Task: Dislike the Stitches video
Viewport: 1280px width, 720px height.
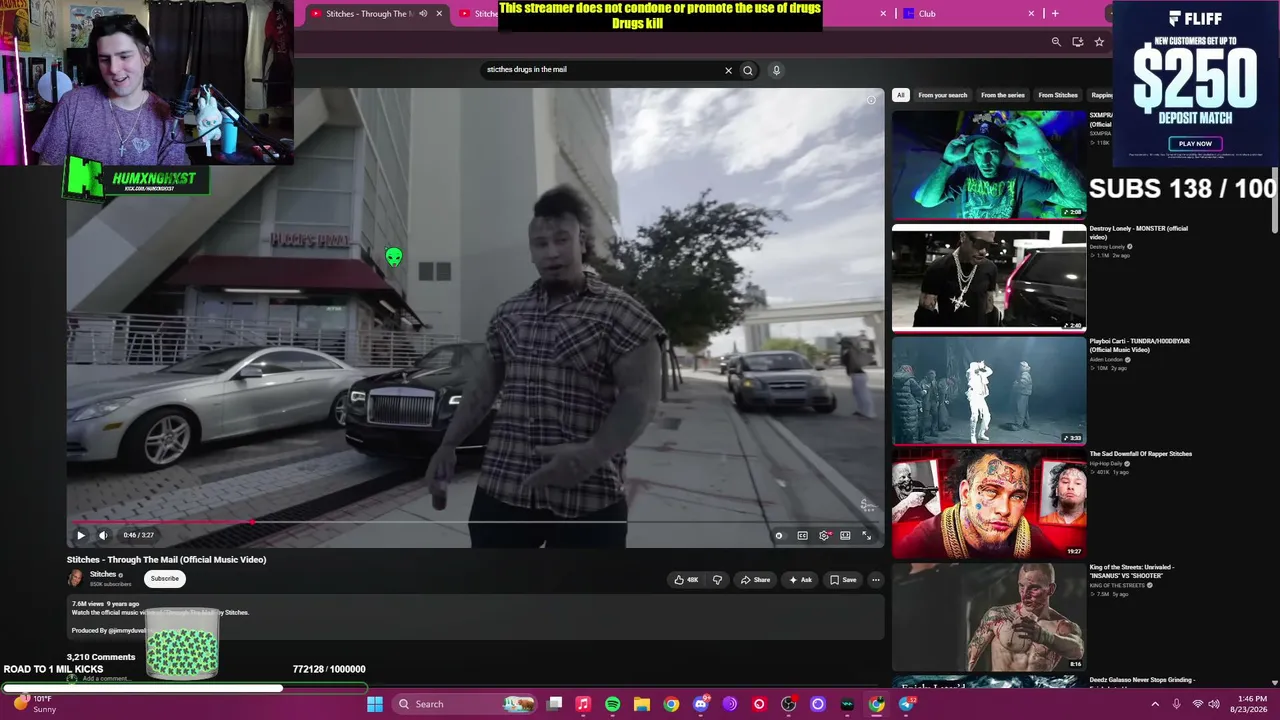Action: pos(717,580)
